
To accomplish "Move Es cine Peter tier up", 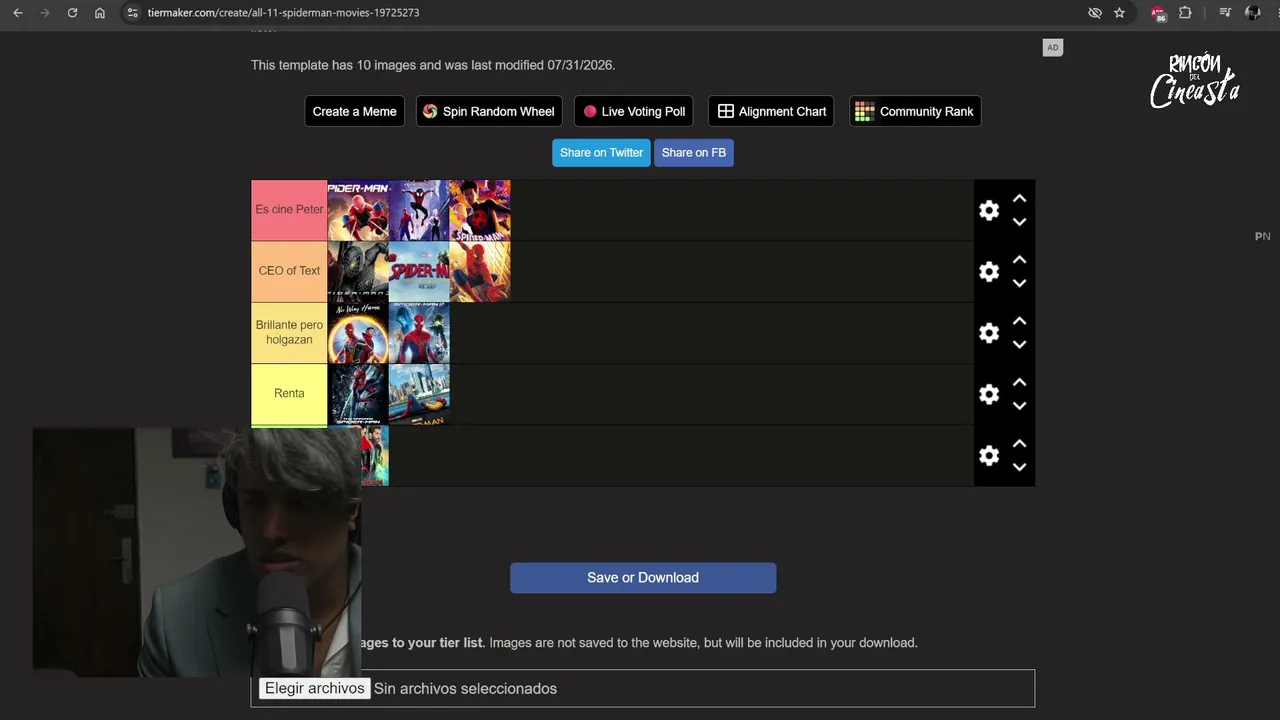I will (x=1019, y=199).
